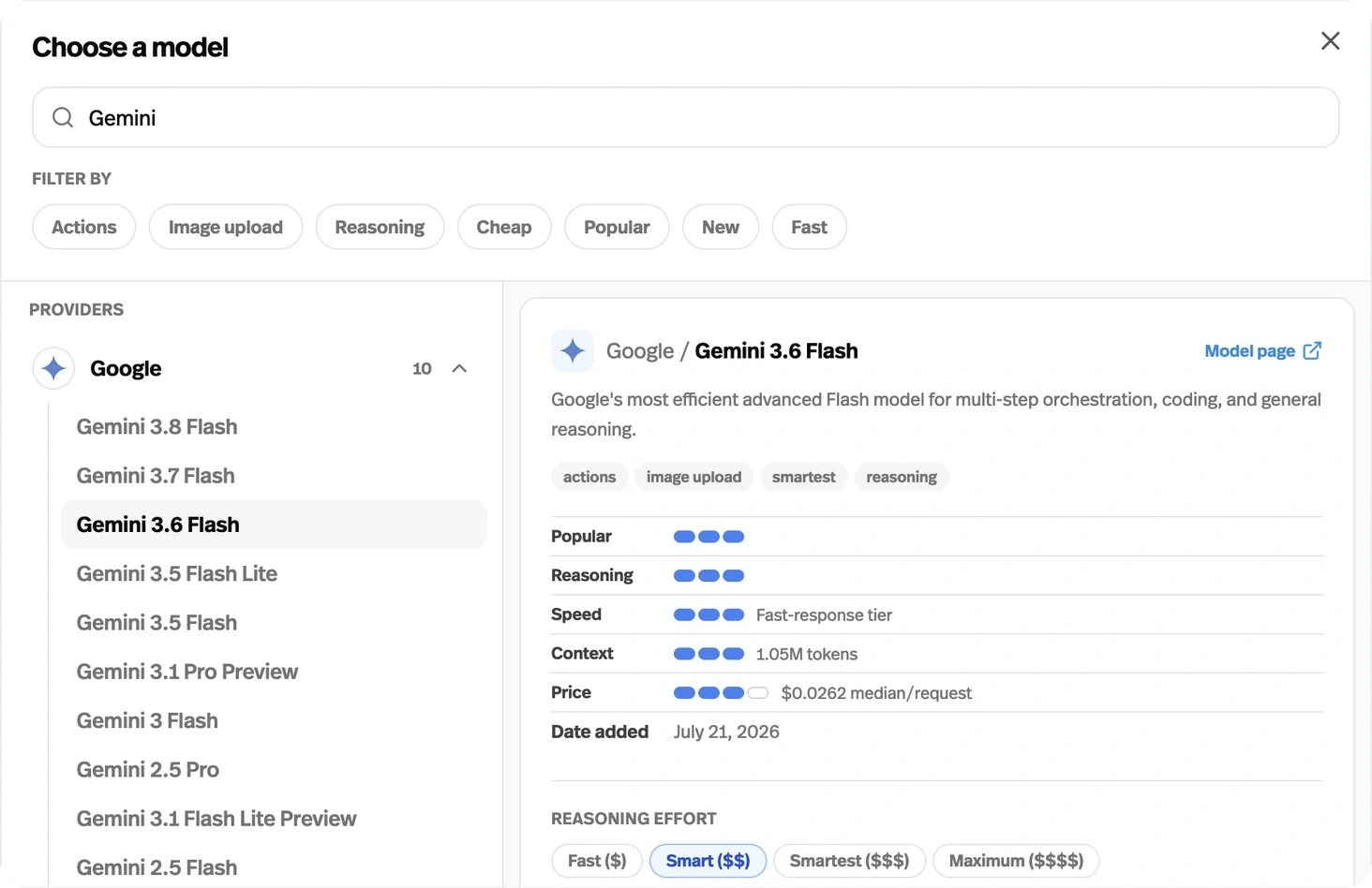The width and height of the screenshot is (1372, 888).
Task: Toggle the Reasoning filter chip
Action: tap(380, 227)
